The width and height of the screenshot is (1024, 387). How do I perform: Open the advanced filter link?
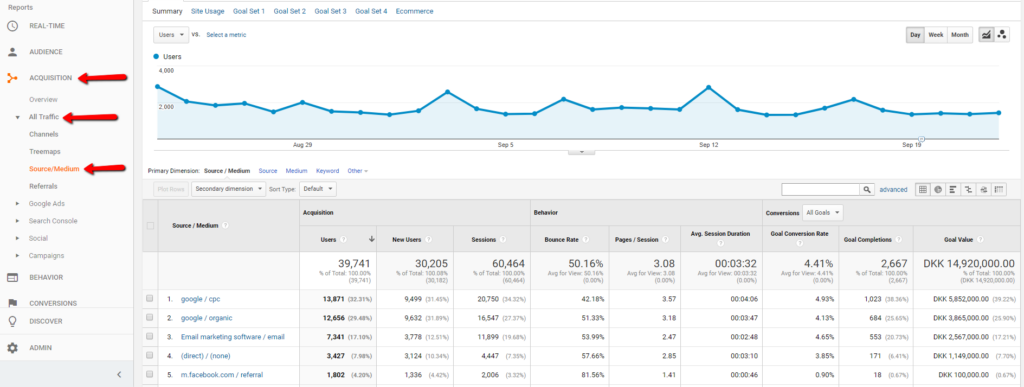893,189
